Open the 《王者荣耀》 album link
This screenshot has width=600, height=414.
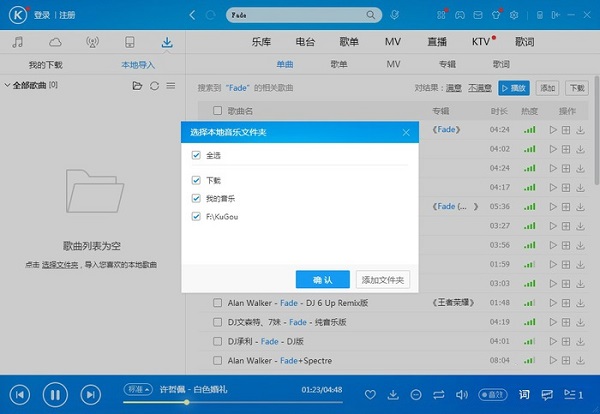coord(453,303)
